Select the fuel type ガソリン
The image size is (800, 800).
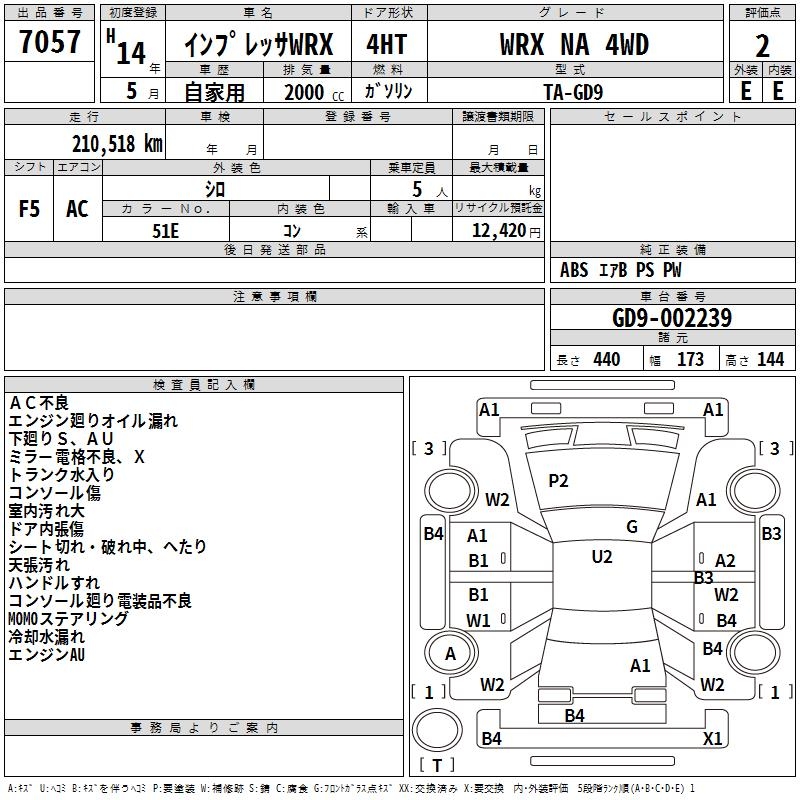tap(388, 91)
